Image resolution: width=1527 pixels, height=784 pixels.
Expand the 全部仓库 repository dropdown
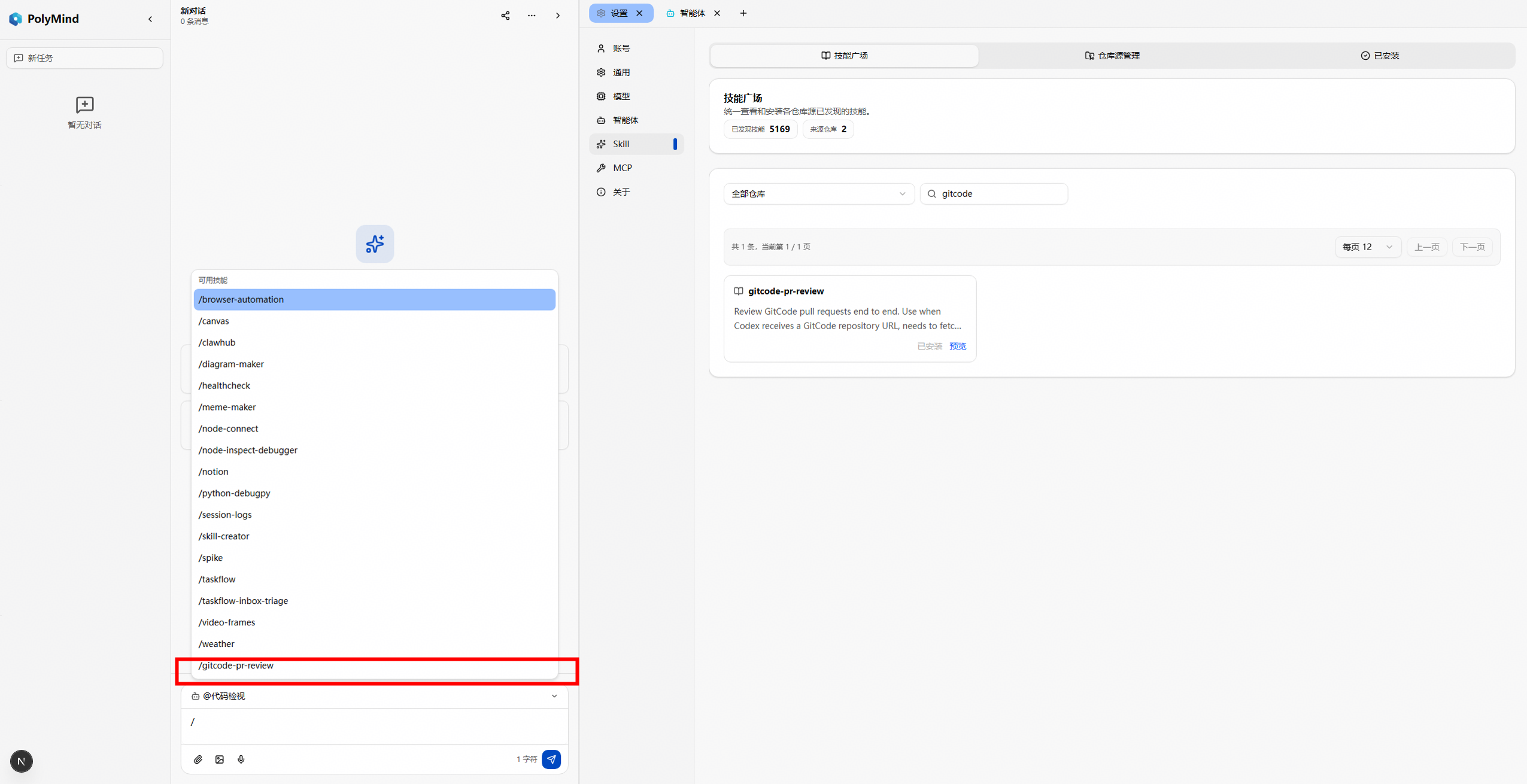click(819, 194)
